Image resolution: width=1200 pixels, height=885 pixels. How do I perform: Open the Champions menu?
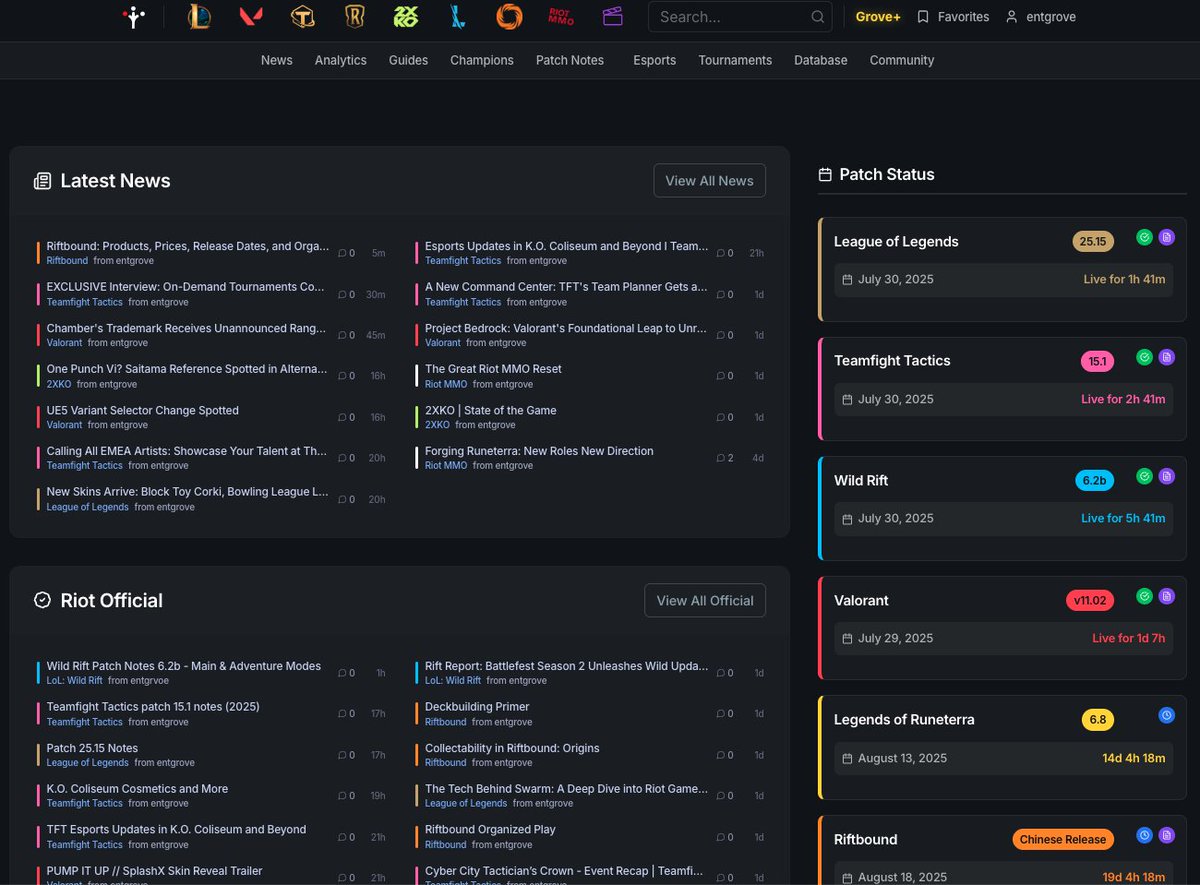coord(482,60)
